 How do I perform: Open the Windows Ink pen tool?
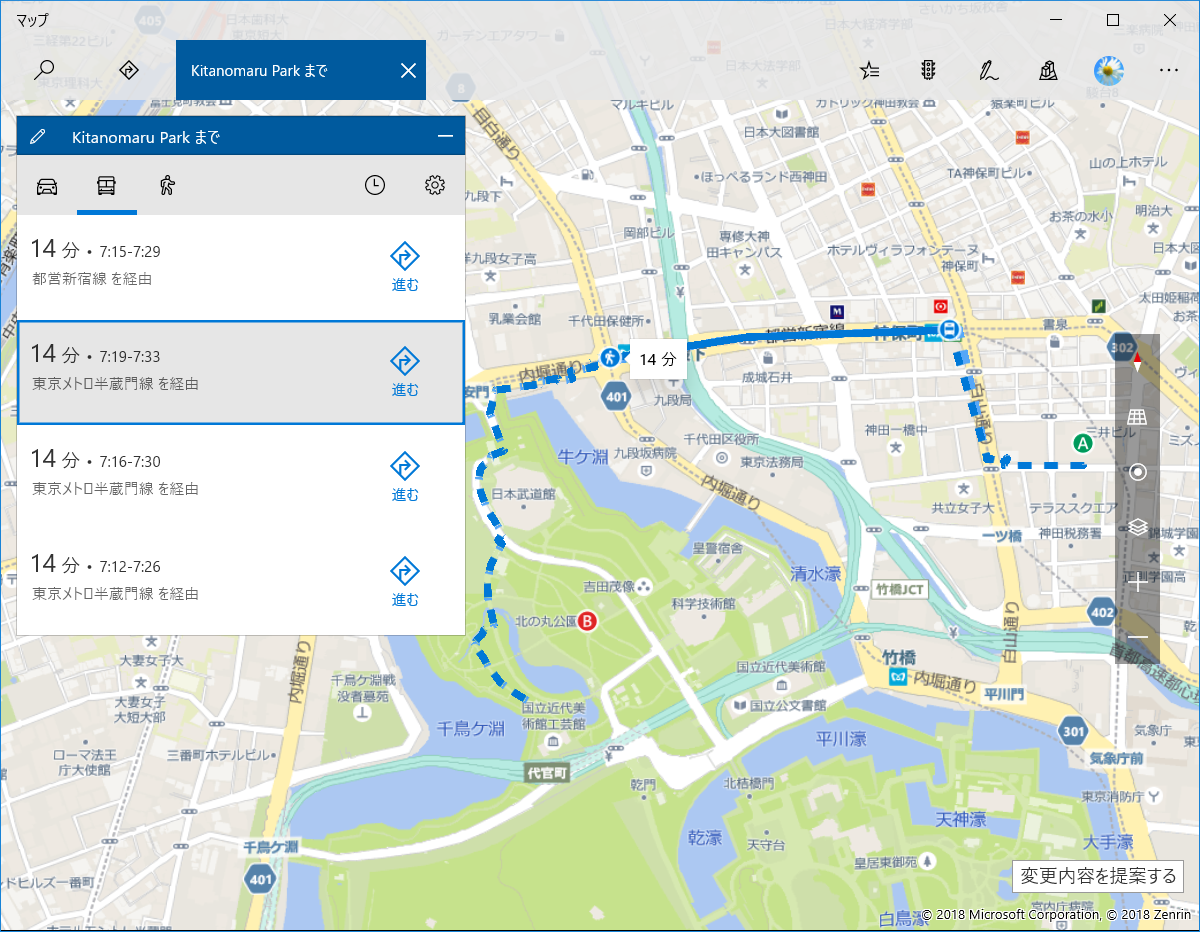tap(988, 70)
